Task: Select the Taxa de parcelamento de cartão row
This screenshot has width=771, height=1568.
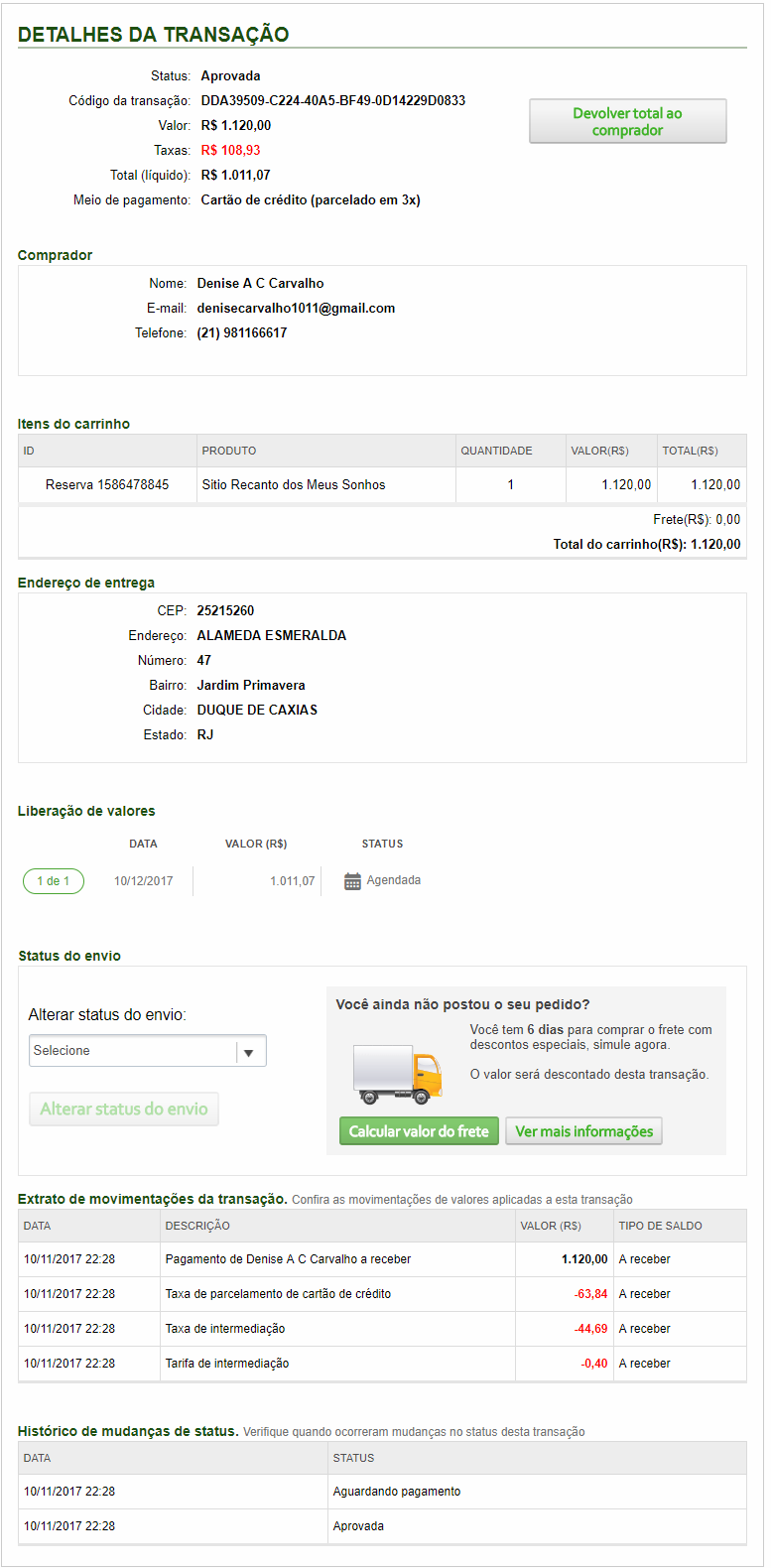Action: (x=278, y=1294)
